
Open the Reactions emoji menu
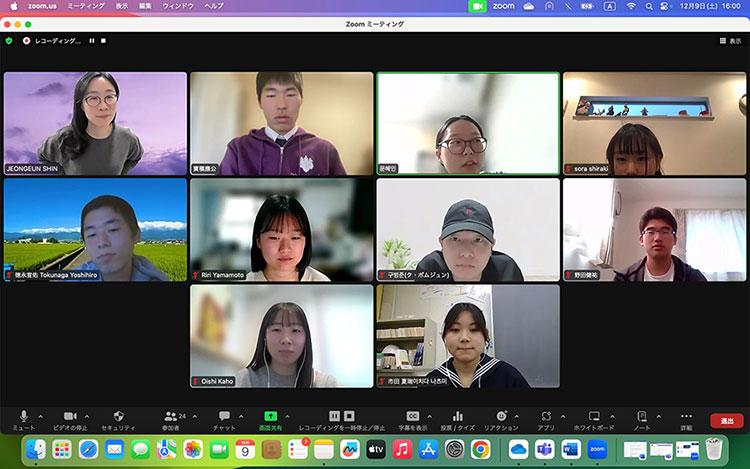501,416
